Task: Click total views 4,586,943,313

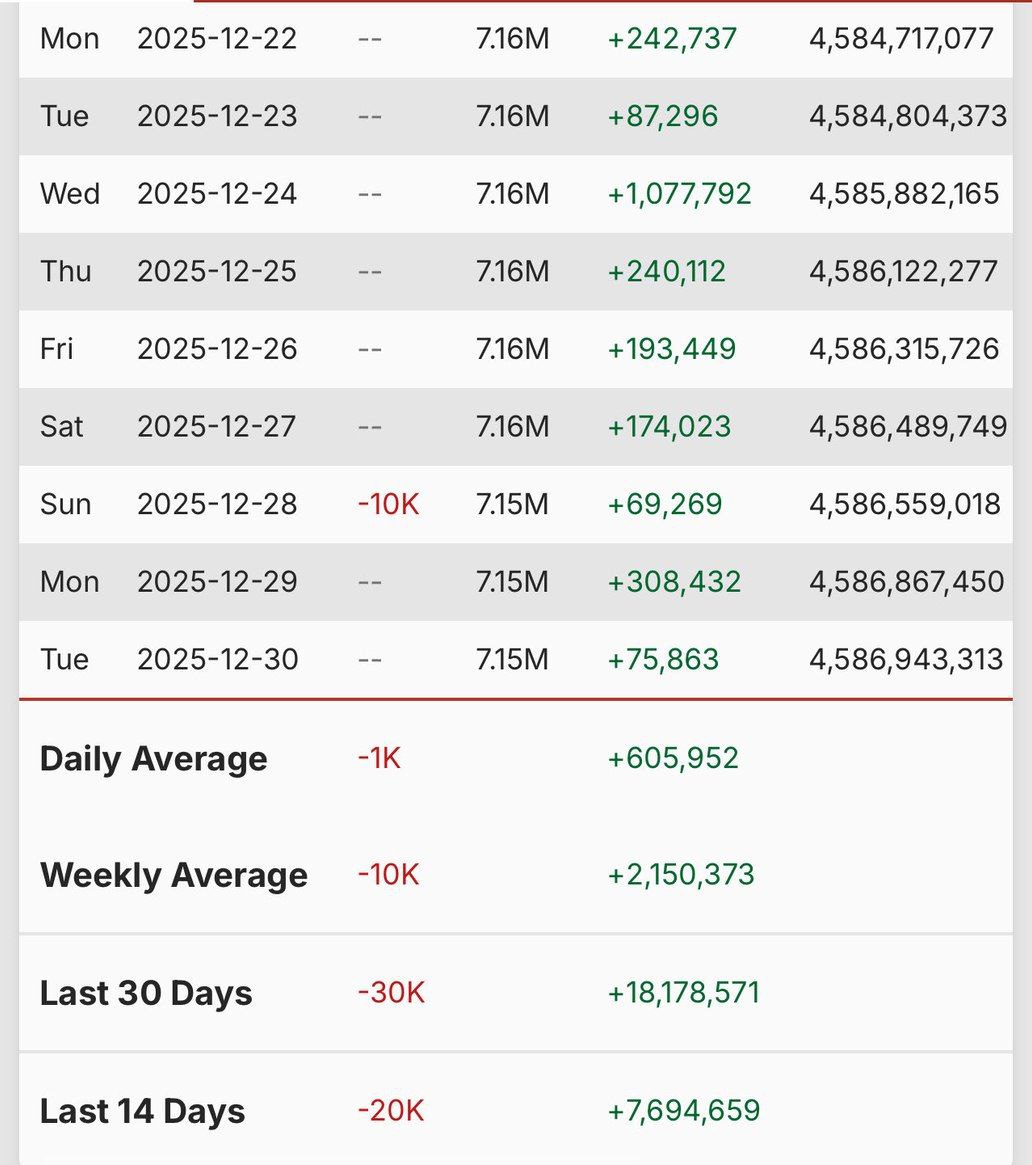Action: [906, 660]
